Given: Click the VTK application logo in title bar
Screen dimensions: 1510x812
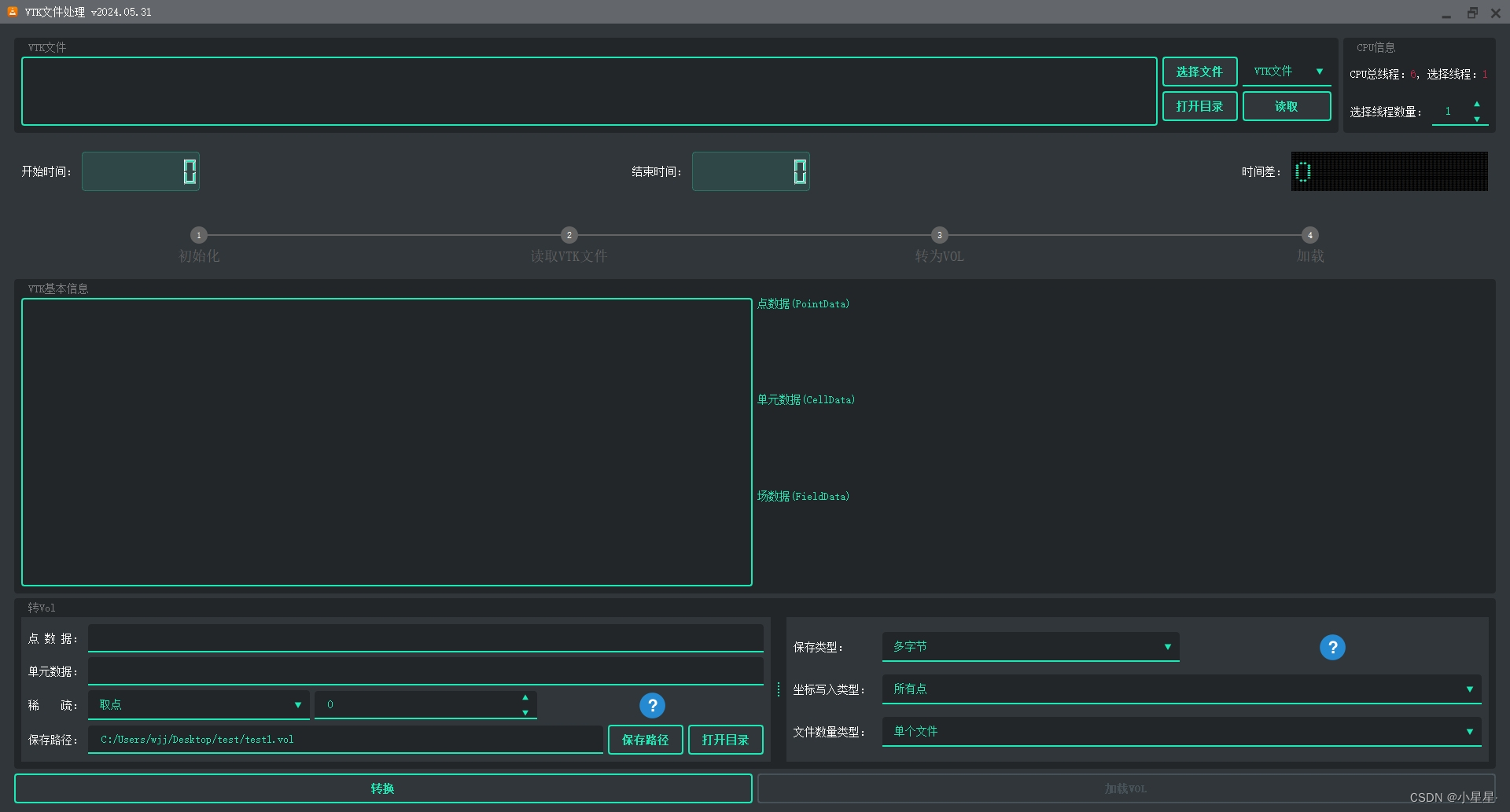Looking at the screenshot, I should (x=11, y=11).
